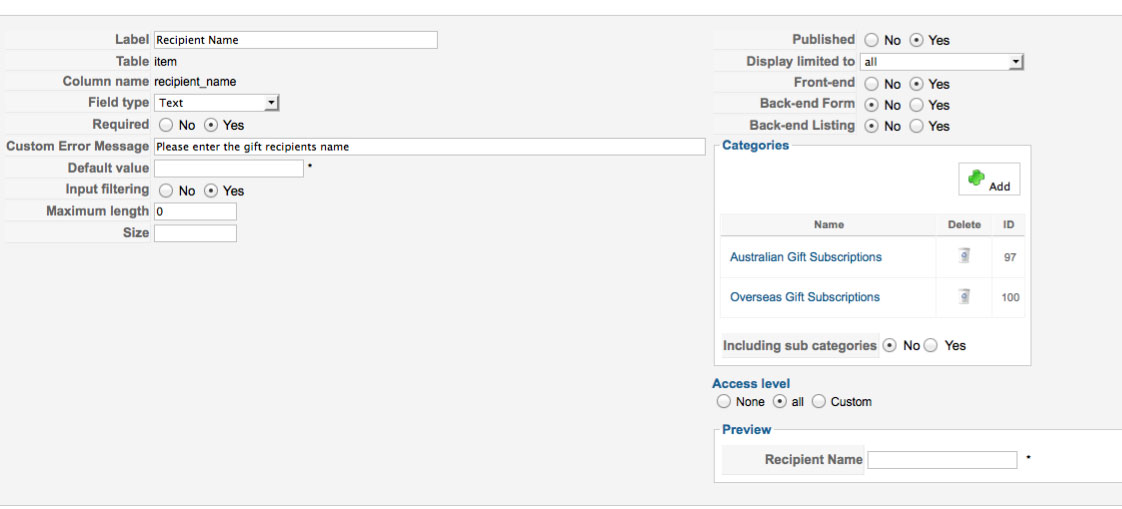Focus the Custom Error Message field
This screenshot has height=509, width=1122.
(429, 147)
